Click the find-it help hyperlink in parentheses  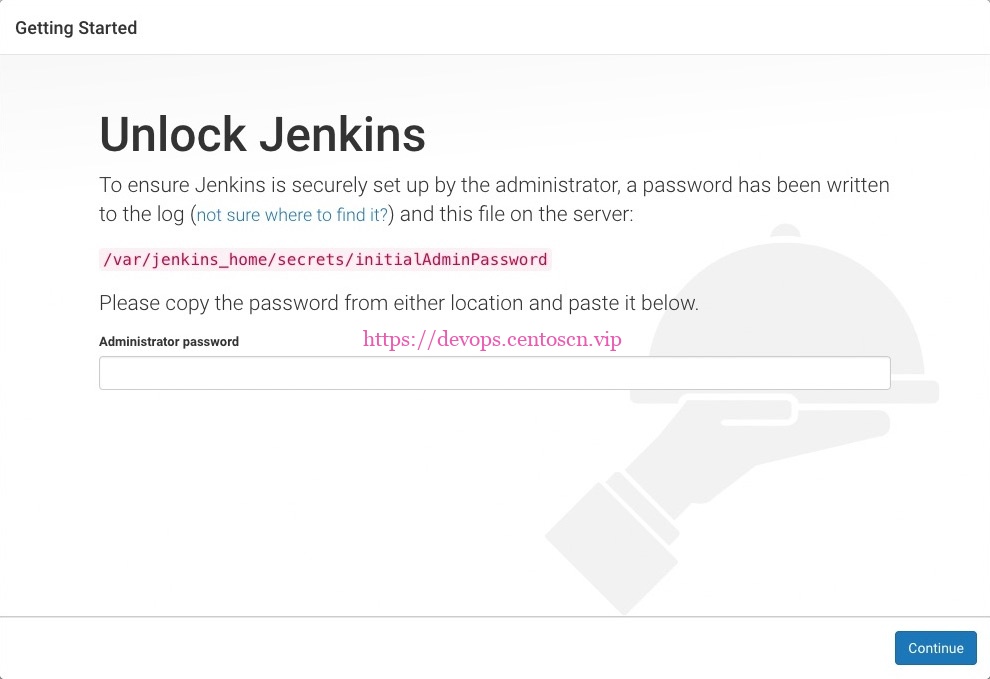291,215
